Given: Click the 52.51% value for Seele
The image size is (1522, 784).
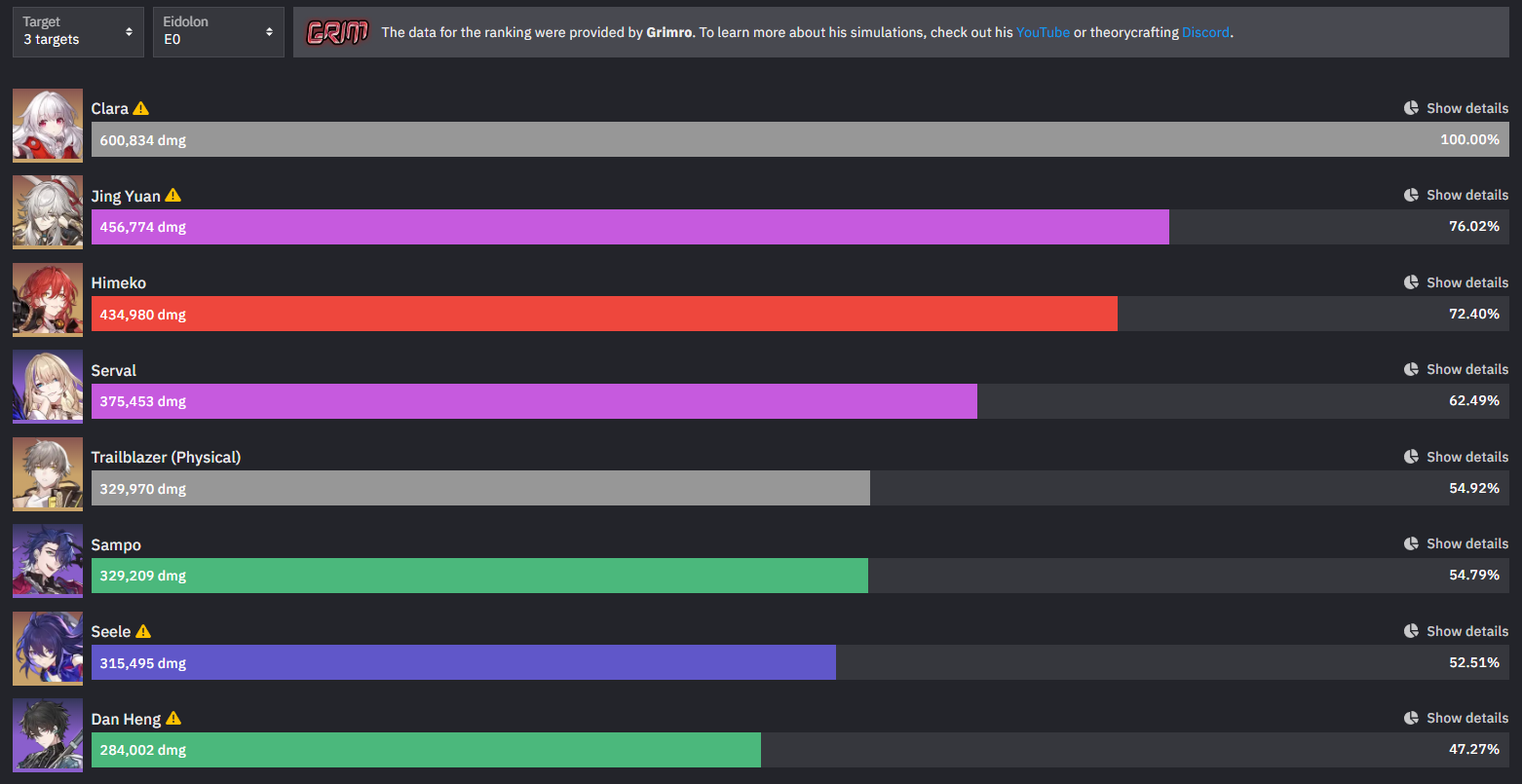Looking at the screenshot, I should pos(1474,662).
